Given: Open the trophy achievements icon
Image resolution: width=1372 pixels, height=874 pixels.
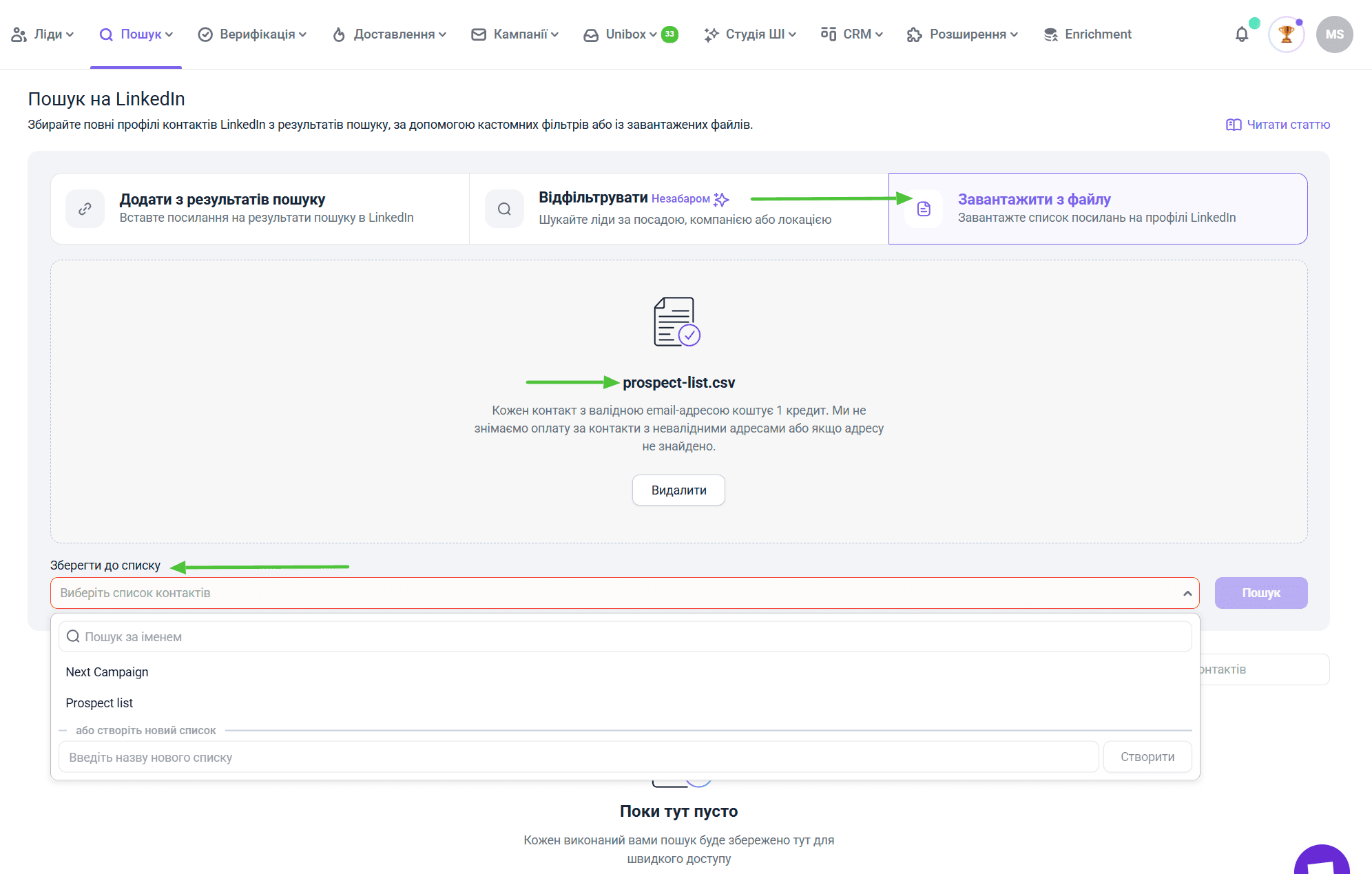Looking at the screenshot, I should (x=1286, y=34).
